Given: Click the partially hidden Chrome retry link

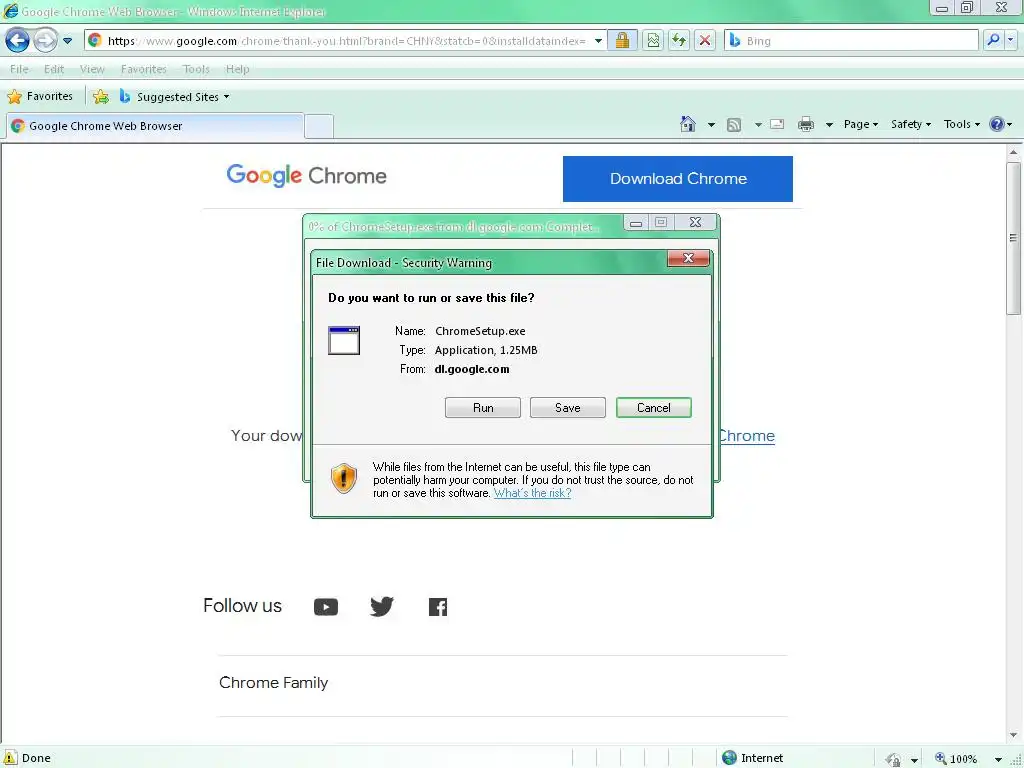Looking at the screenshot, I should point(746,436).
